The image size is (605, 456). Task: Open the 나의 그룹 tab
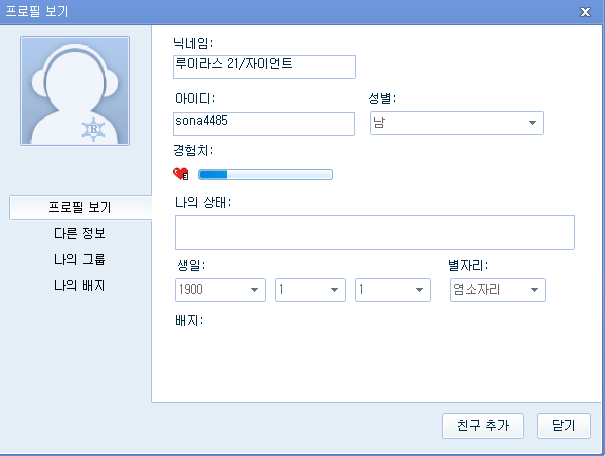pyautogui.click(x=79, y=260)
